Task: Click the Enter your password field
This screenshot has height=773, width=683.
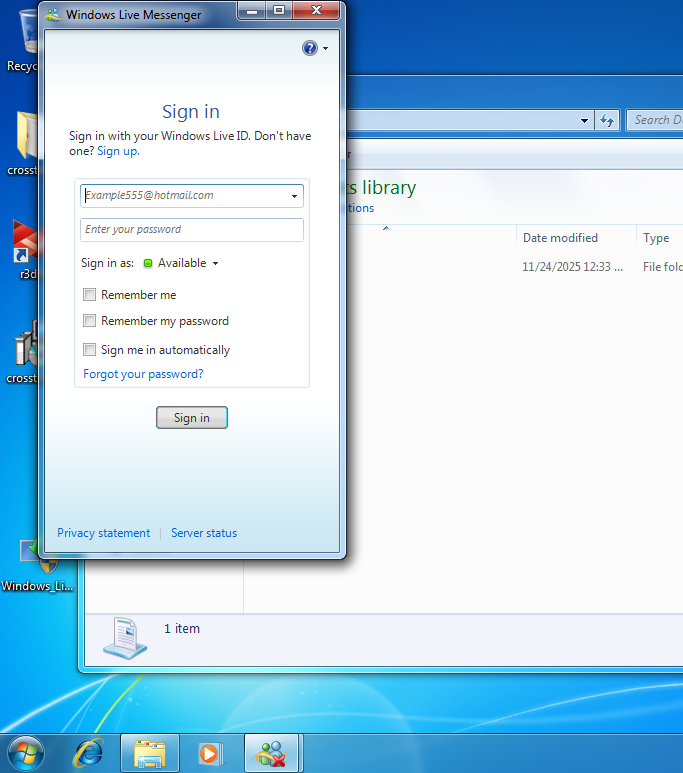Action: pos(192,230)
